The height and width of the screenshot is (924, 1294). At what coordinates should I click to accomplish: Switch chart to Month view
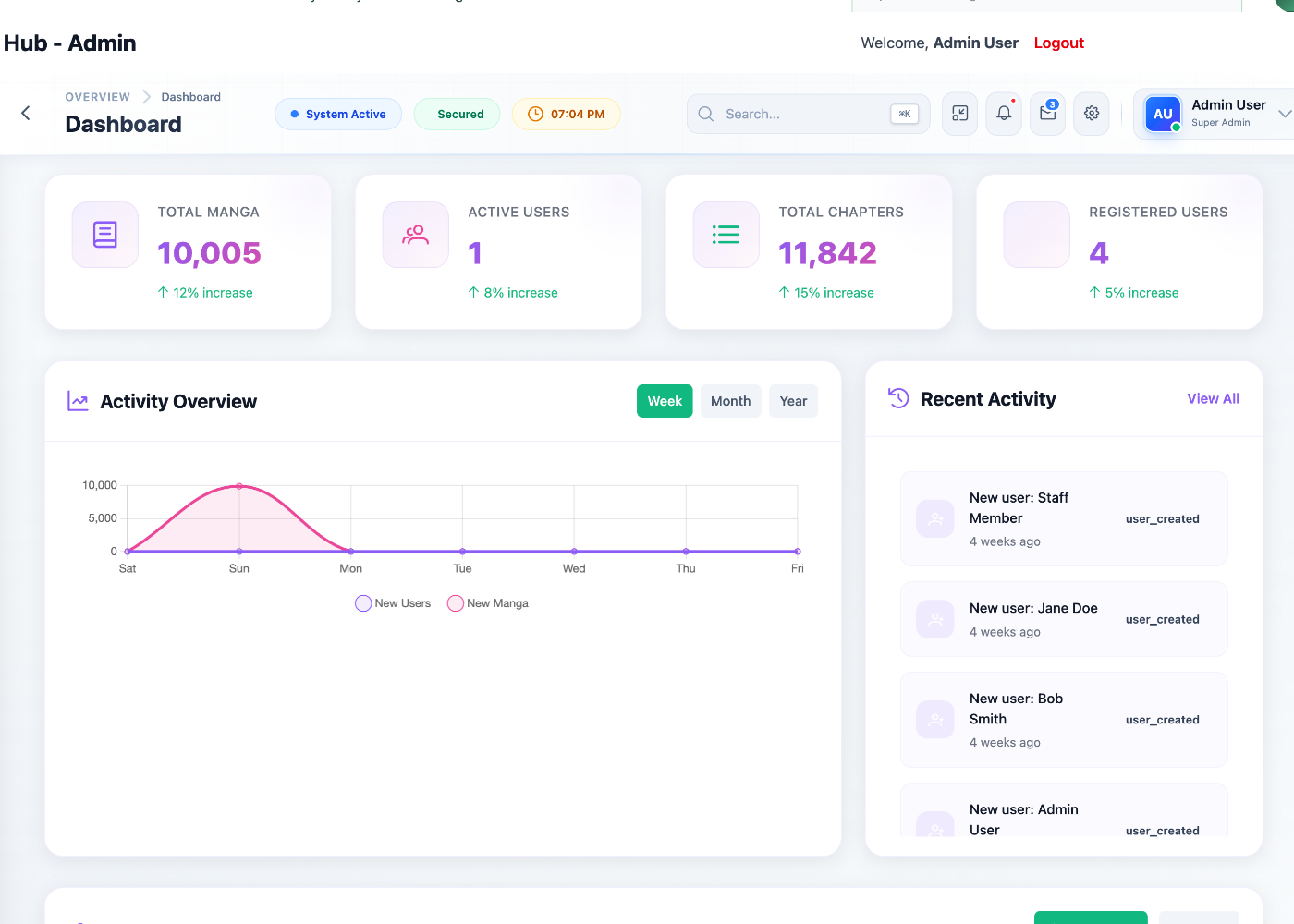pos(731,401)
